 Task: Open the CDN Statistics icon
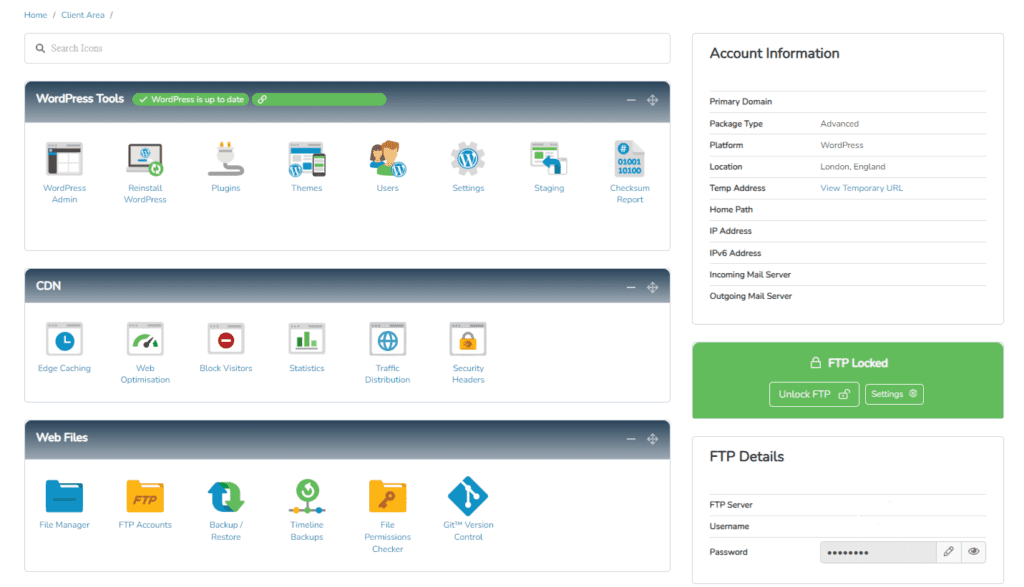(306, 340)
